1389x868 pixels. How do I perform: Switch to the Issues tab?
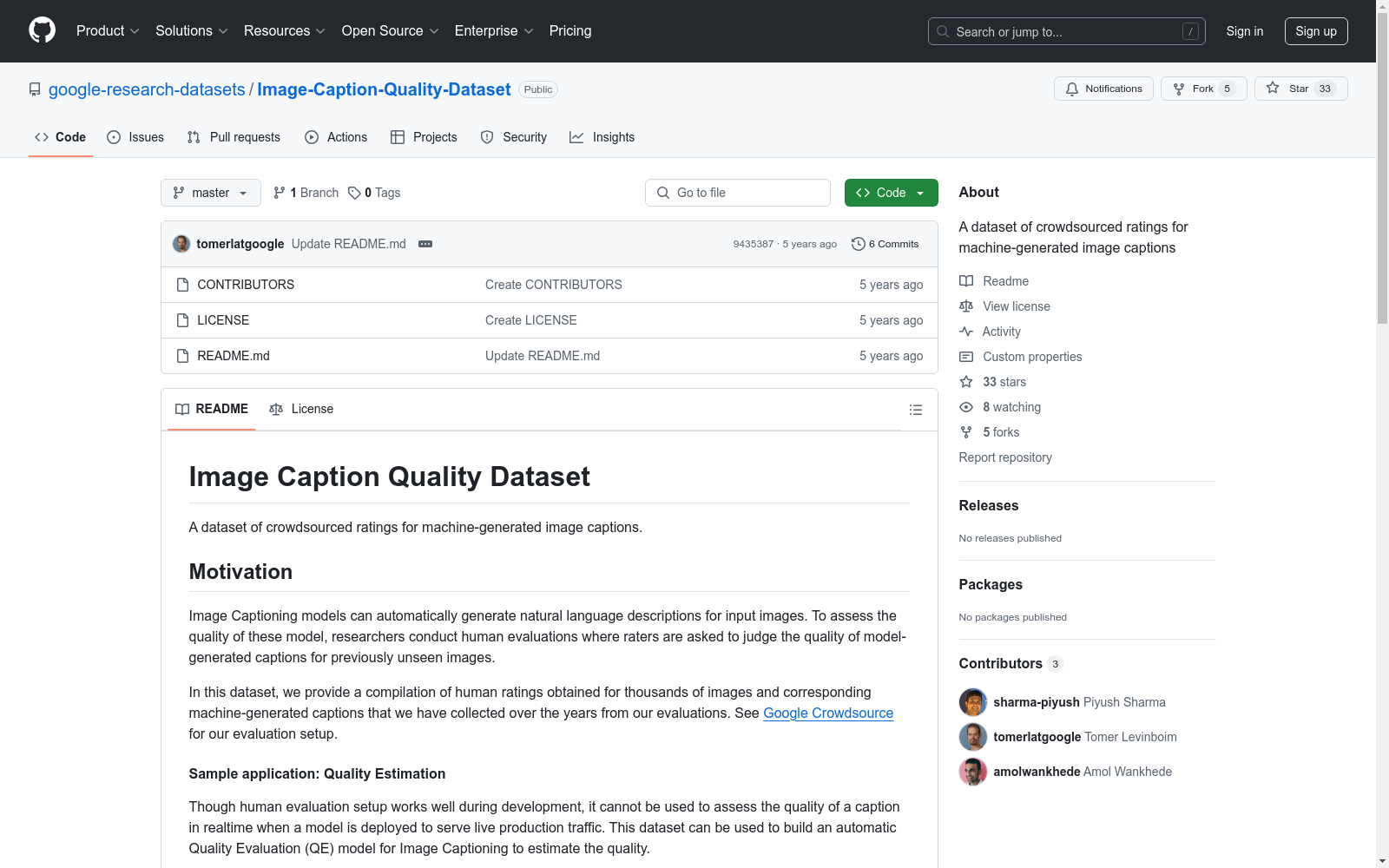[x=135, y=137]
